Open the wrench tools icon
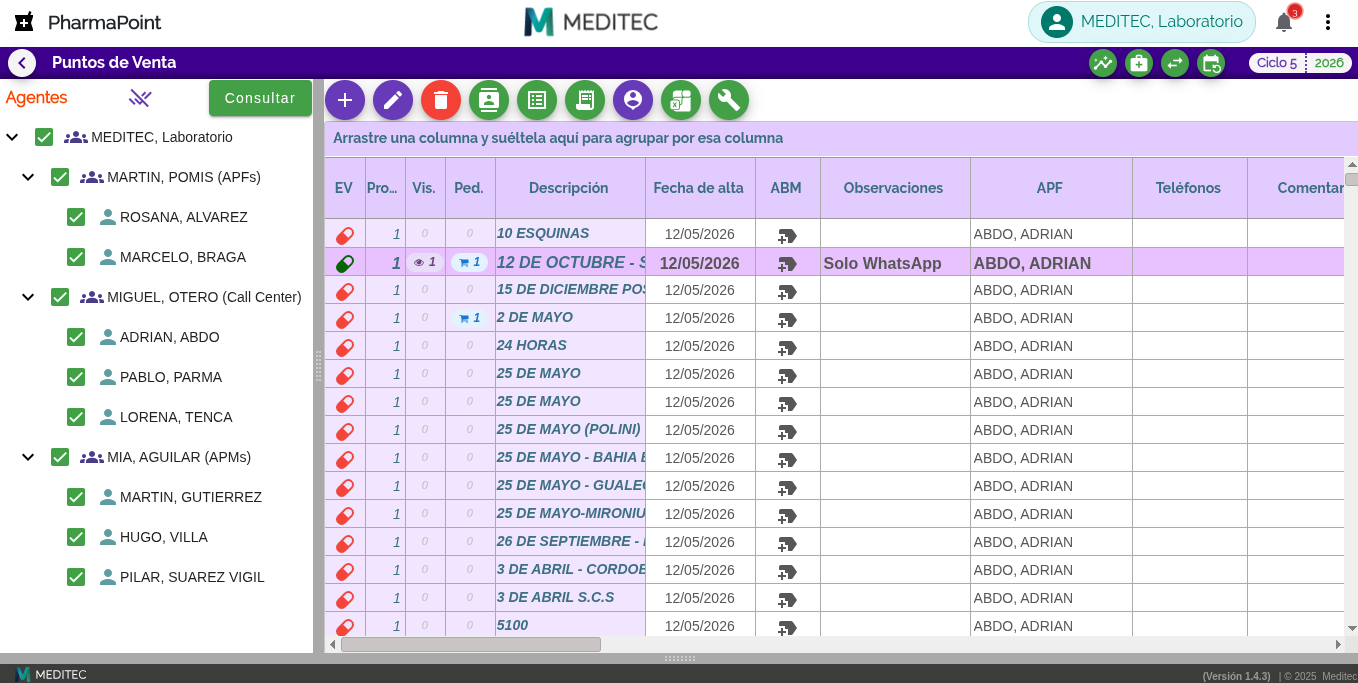 pyautogui.click(x=729, y=100)
